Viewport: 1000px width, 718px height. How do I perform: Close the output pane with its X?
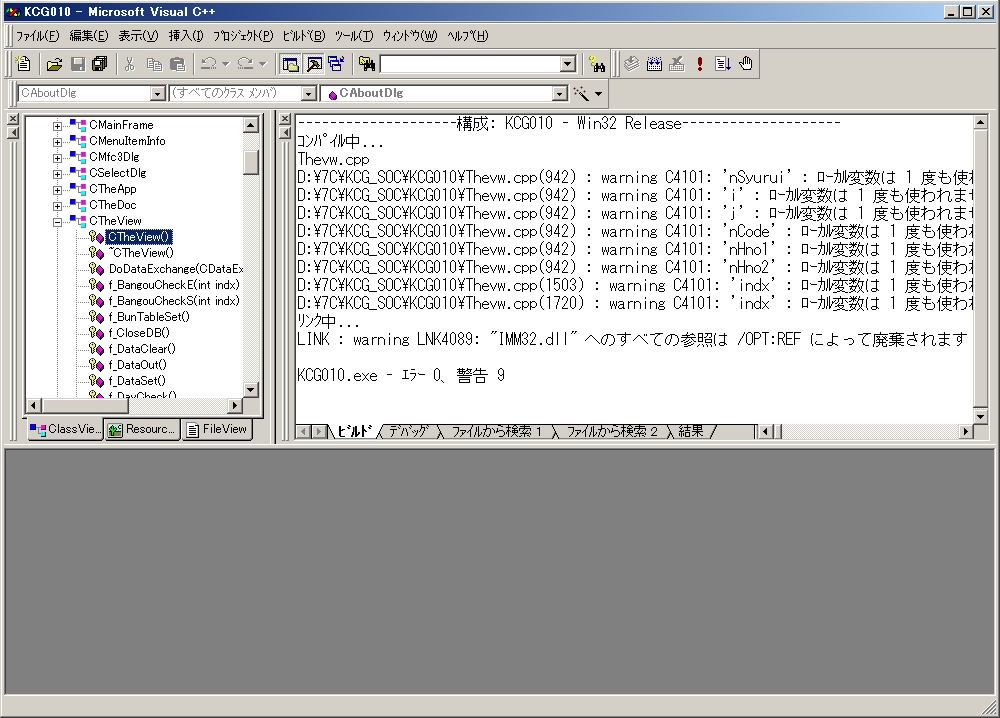285,119
